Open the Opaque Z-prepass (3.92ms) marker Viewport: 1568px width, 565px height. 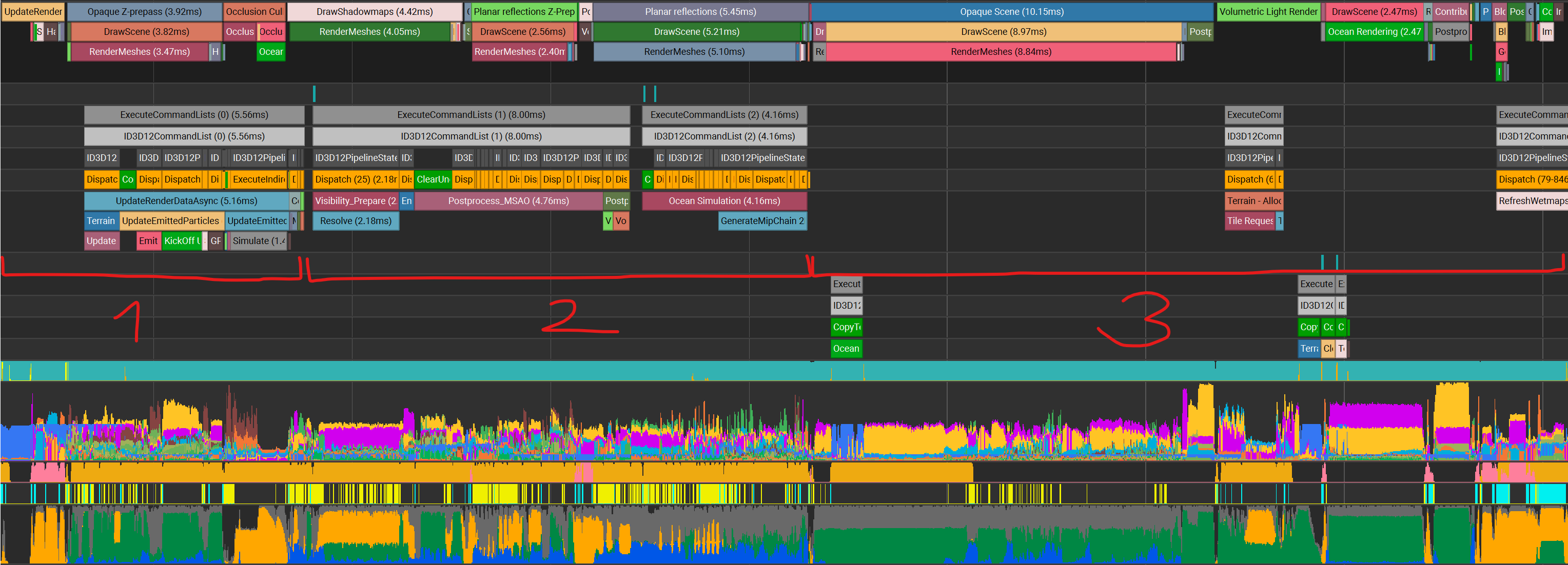(144, 12)
